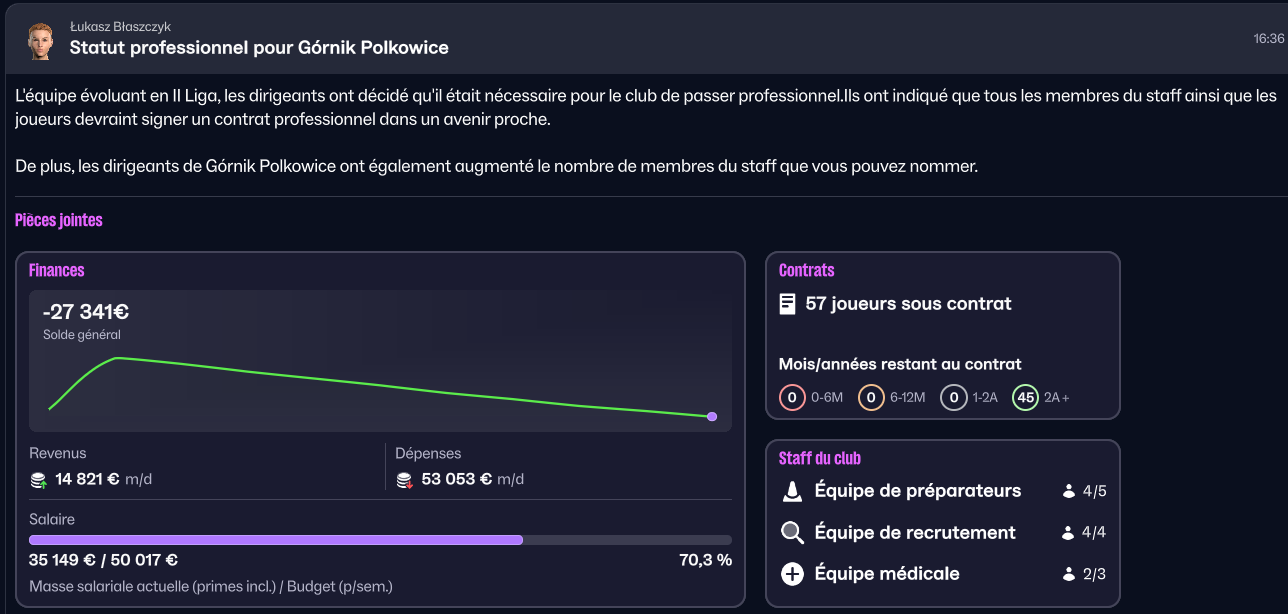Viewport: 1288px width, 614px height.
Task: Open Équipe de recrutement row
Action: coord(915,533)
